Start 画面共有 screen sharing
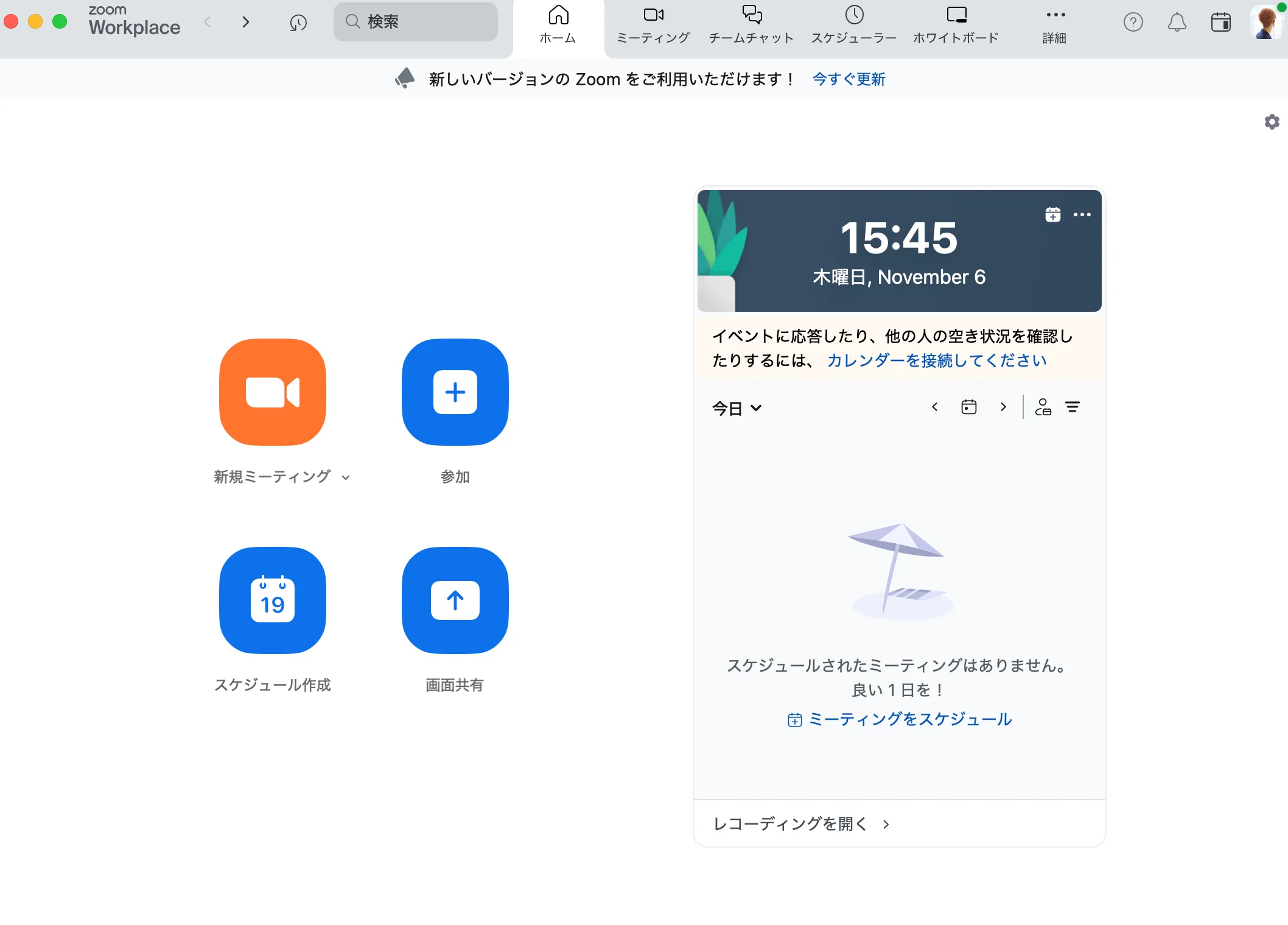 [455, 600]
